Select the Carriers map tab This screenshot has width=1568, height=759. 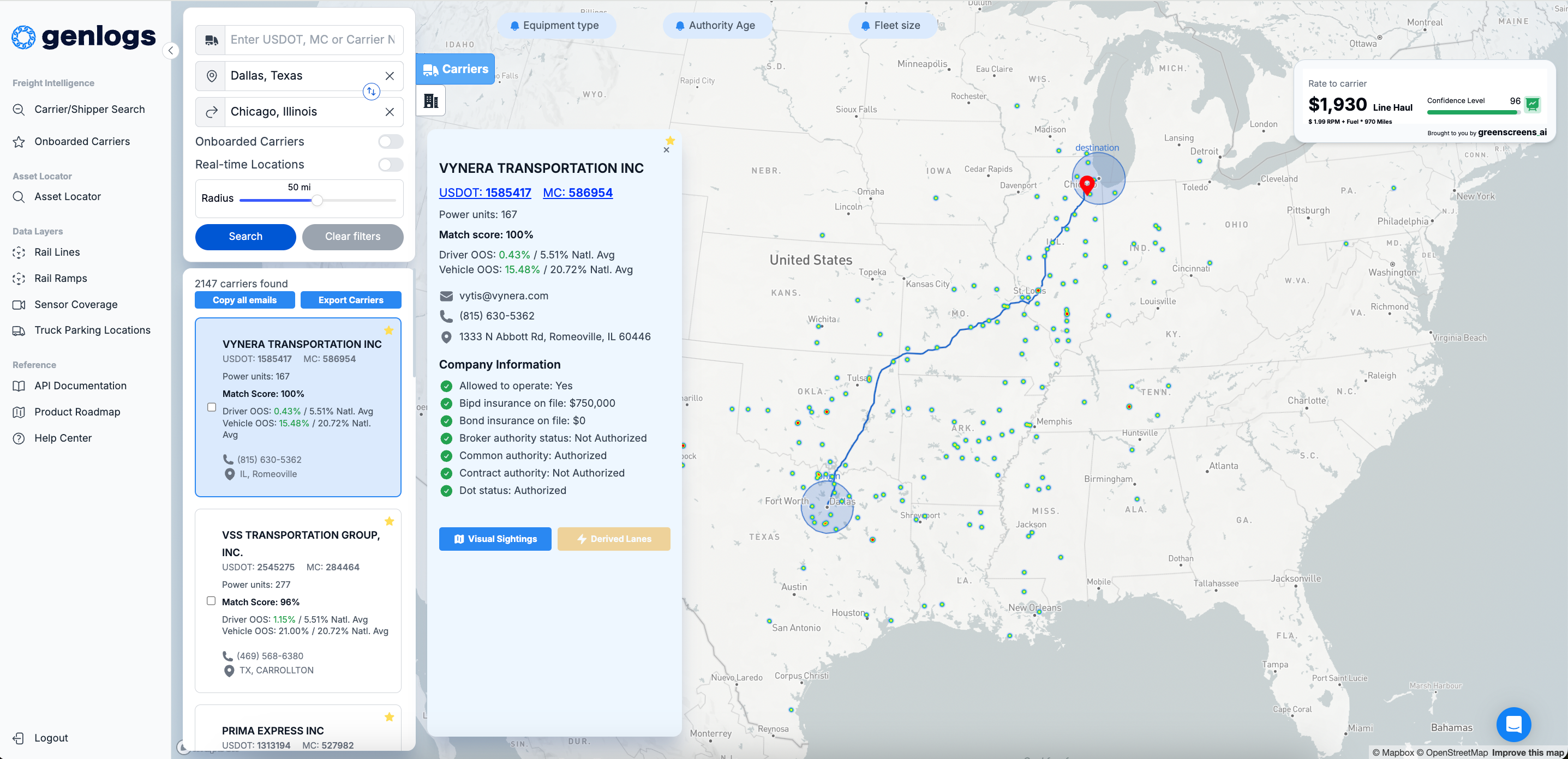[x=456, y=69]
